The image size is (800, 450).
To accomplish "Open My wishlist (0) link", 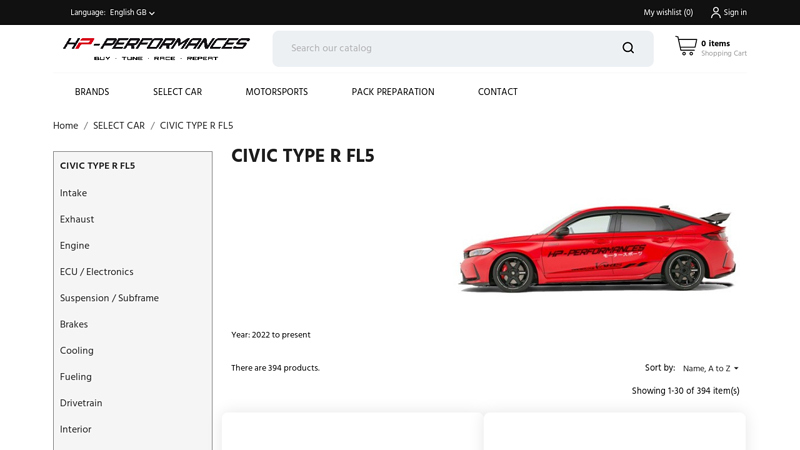I will (x=668, y=12).
